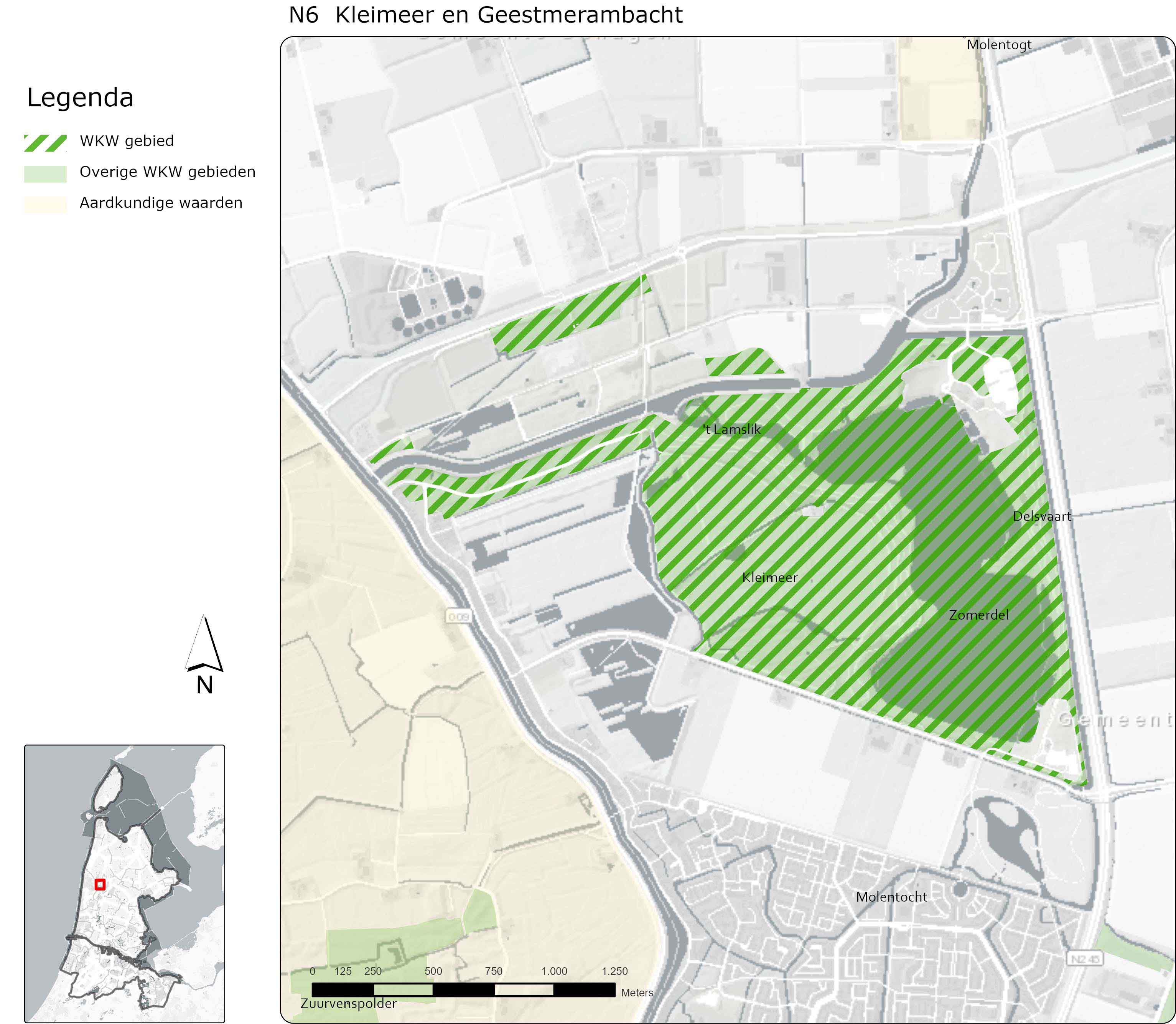The width and height of the screenshot is (1176, 1024).
Task: Click the Molentogt label at top
Action: 999,45
